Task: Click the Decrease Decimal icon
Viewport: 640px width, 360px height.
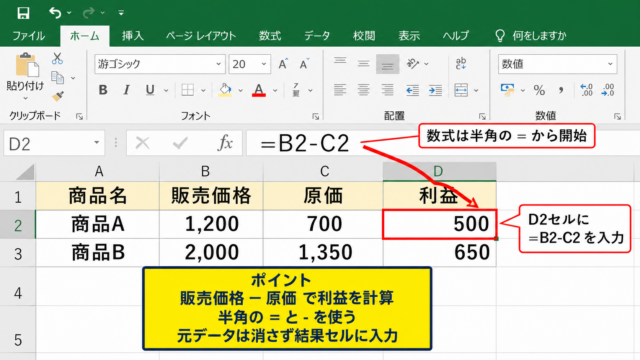Action: [608, 90]
